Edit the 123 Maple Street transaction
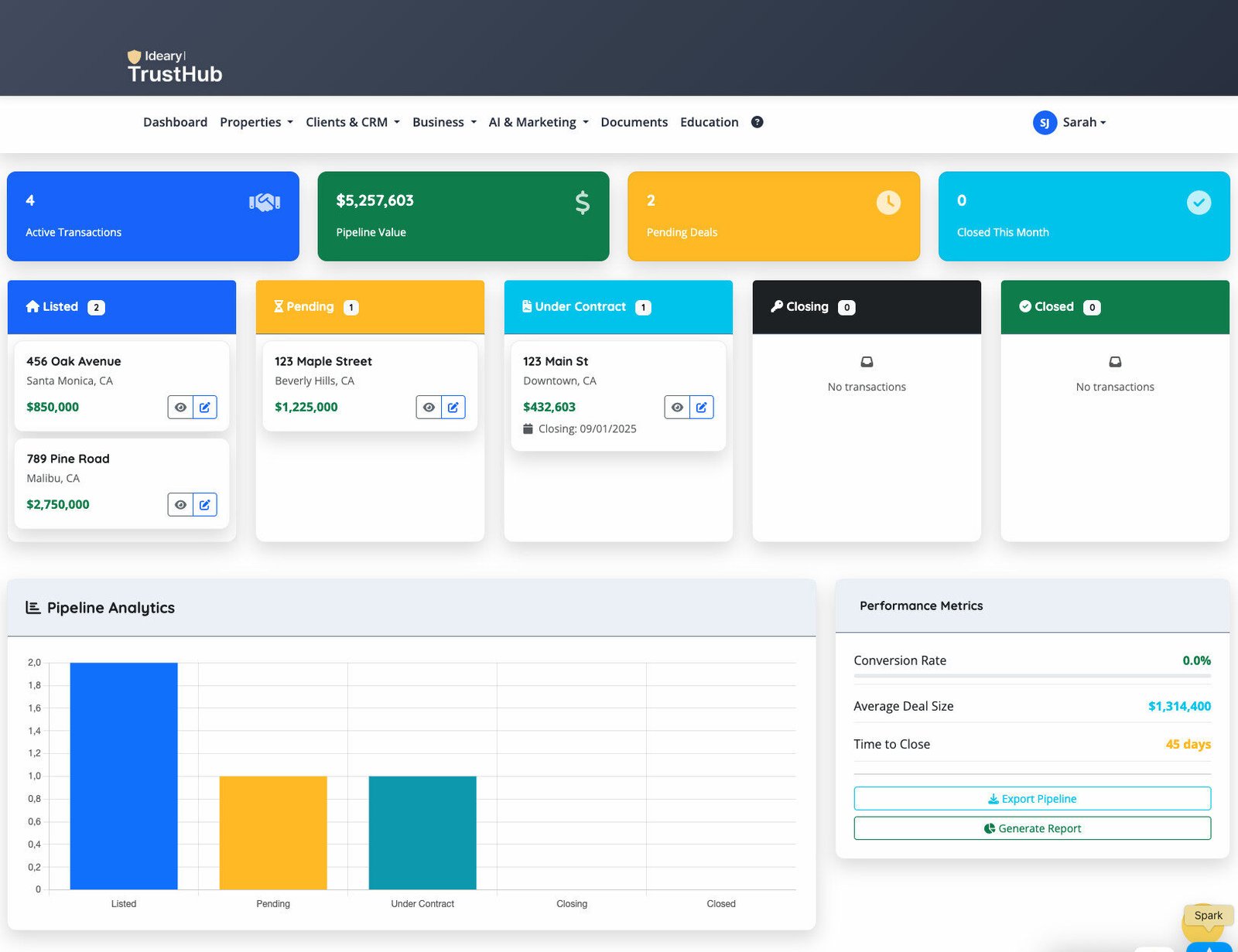This screenshot has height=952, width=1238. pyautogui.click(x=453, y=407)
